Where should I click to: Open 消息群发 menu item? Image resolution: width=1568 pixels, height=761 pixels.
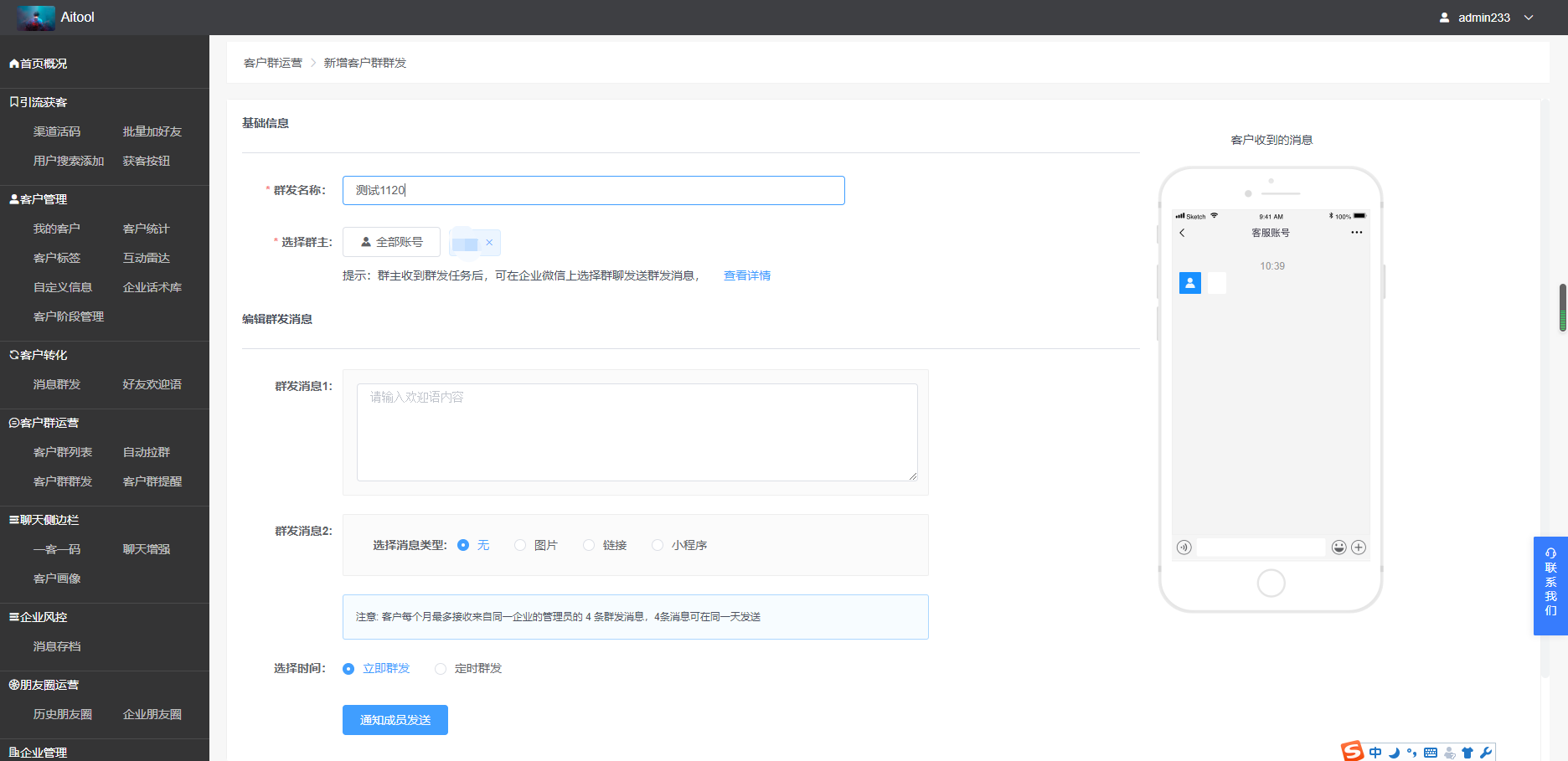click(x=57, y=384)
